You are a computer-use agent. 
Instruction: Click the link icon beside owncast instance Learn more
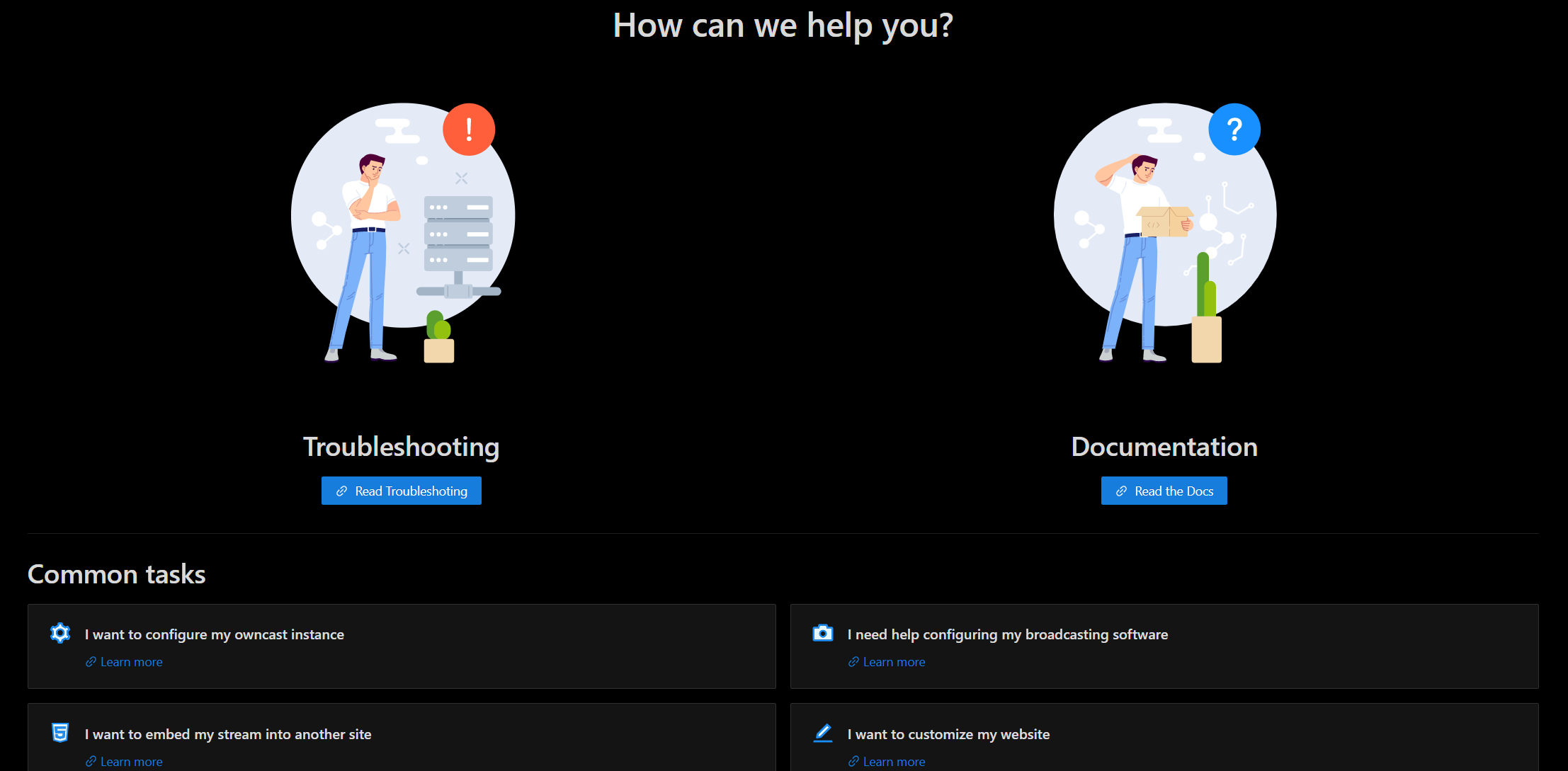[x=91, y=662]
